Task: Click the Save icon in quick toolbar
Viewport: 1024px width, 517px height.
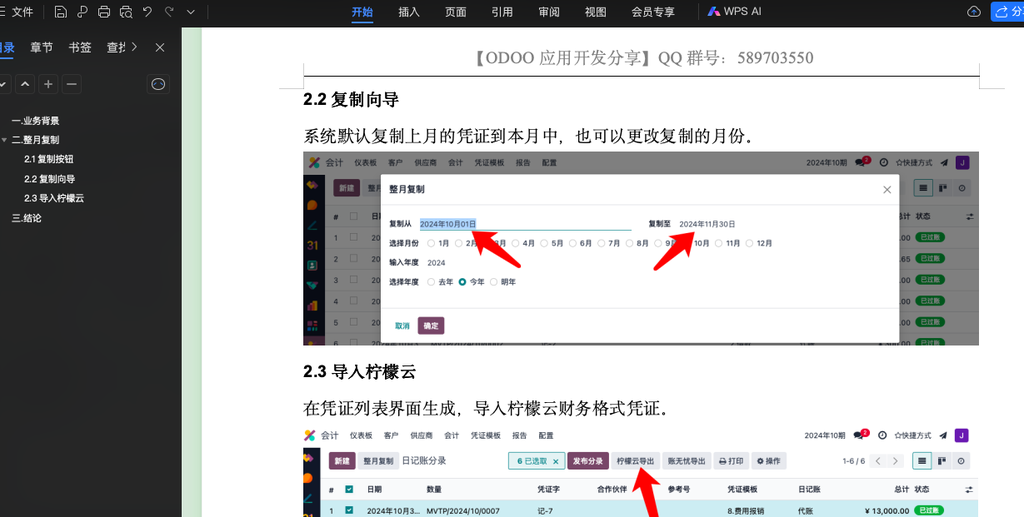Action: point(60,12)
